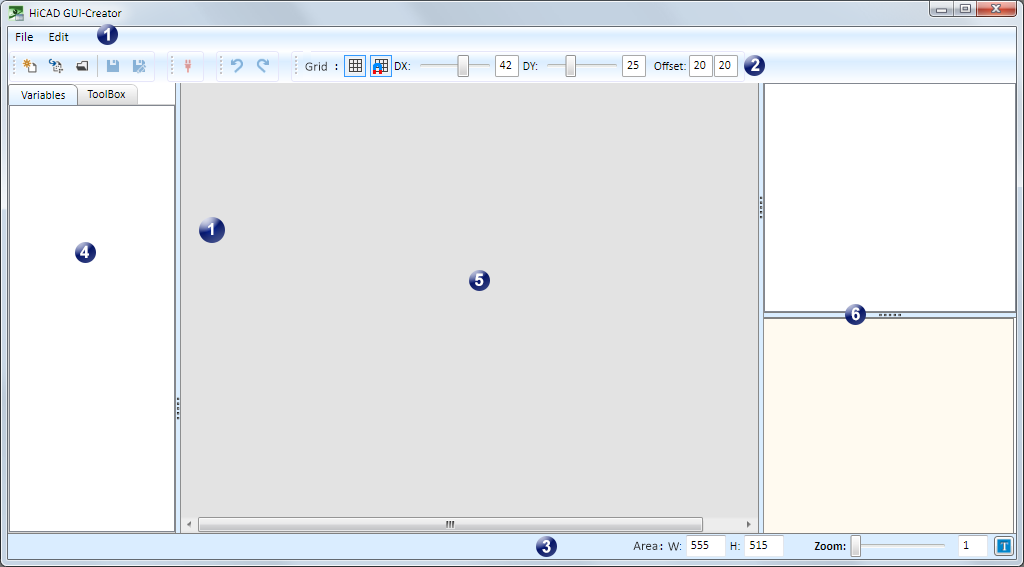This screenshot has width=1024, height=567.
Task: Click the Area width input field
Action: point(705,546)
